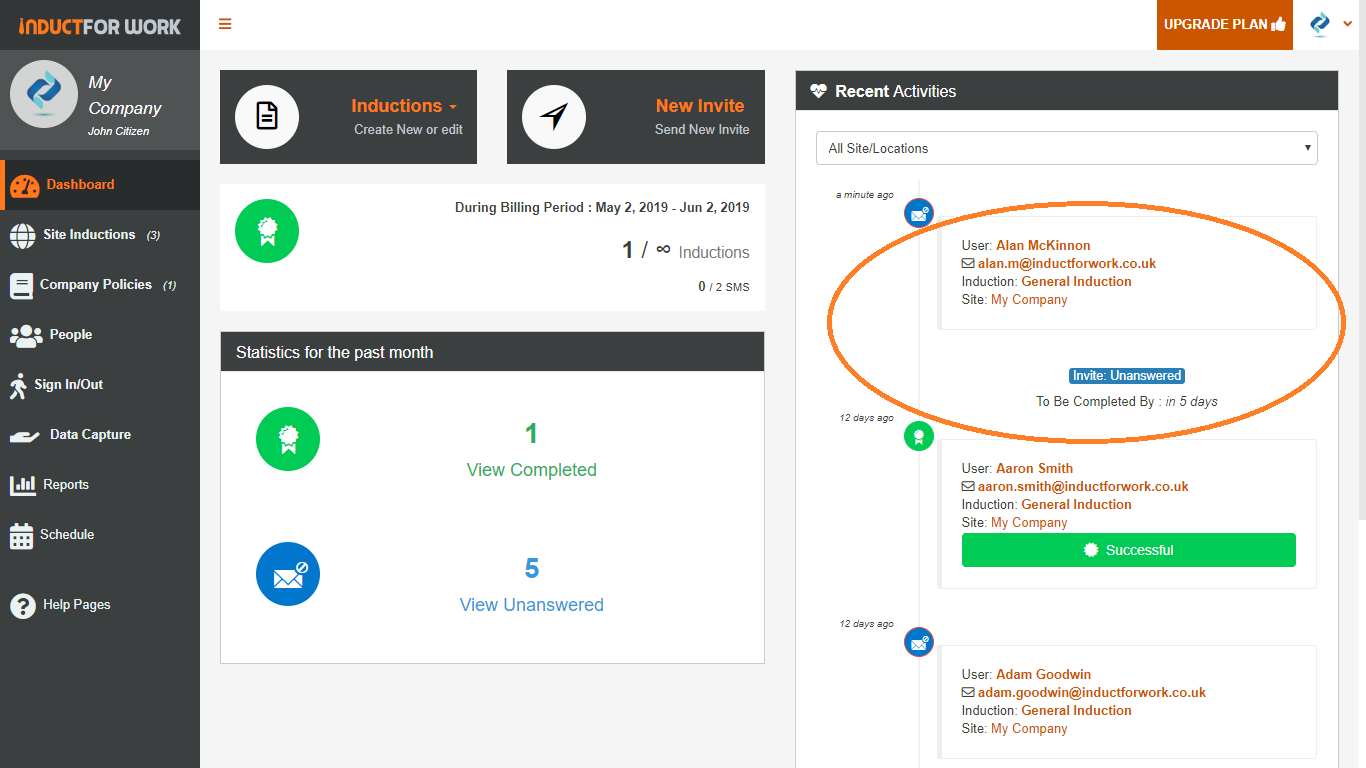Open Sign In/Out section
The image size is (1366, 768).
100,385
